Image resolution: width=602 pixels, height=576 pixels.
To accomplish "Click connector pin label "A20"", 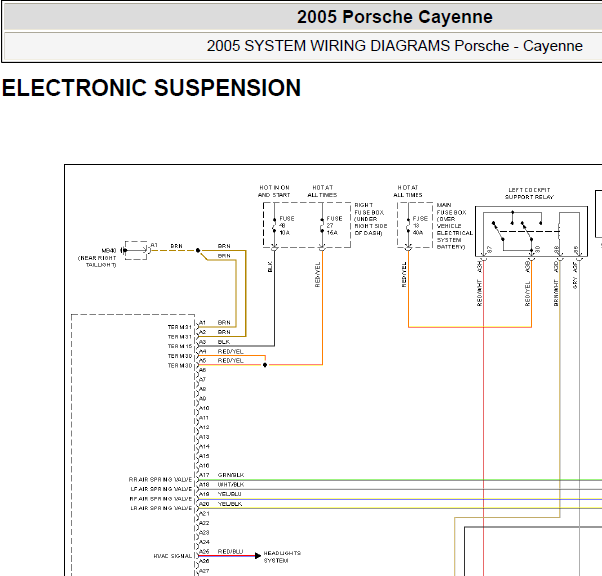I will coord(204,504).
